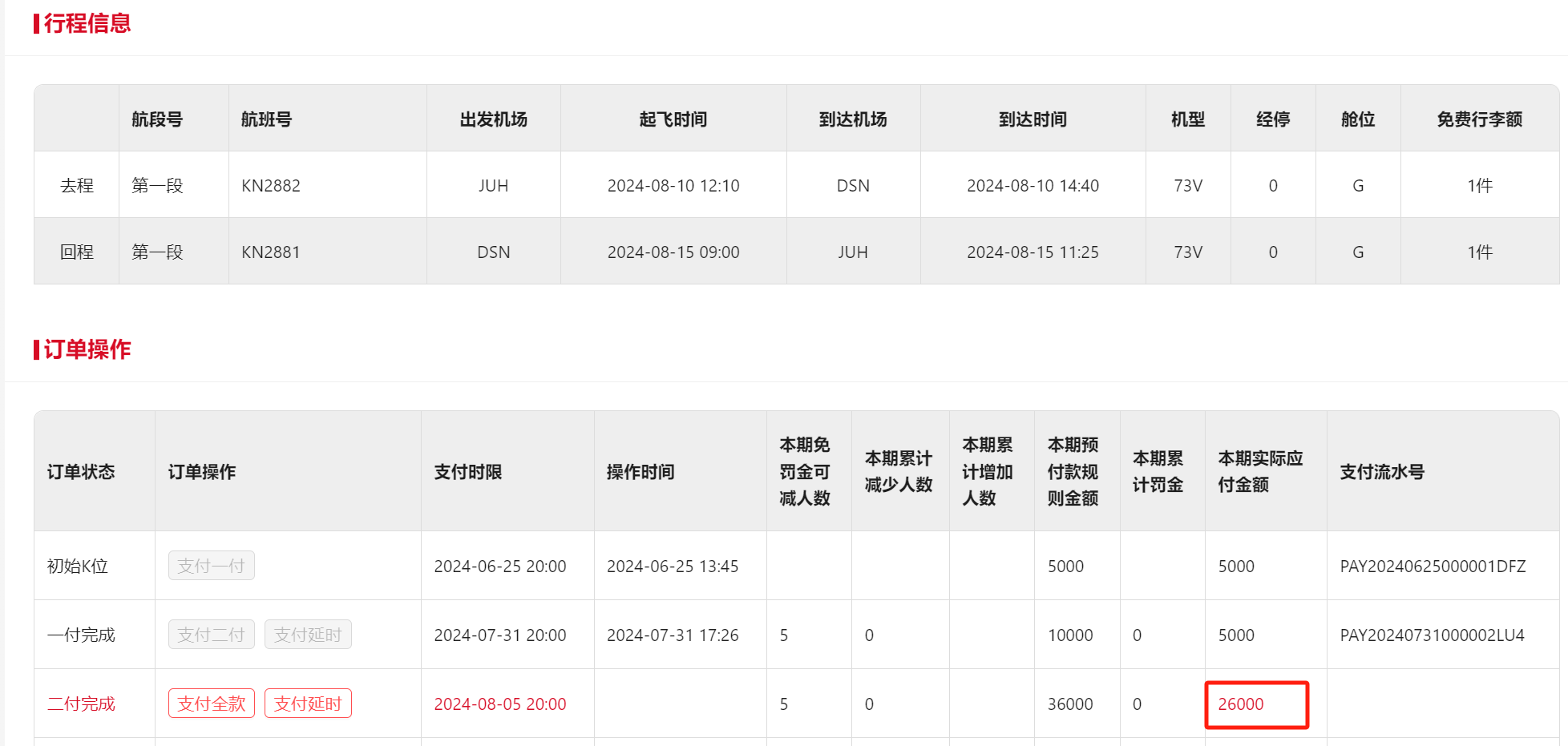Click the greyed 支付二付 button
This screenshot has height=746, width=1568.
point(212,635)
